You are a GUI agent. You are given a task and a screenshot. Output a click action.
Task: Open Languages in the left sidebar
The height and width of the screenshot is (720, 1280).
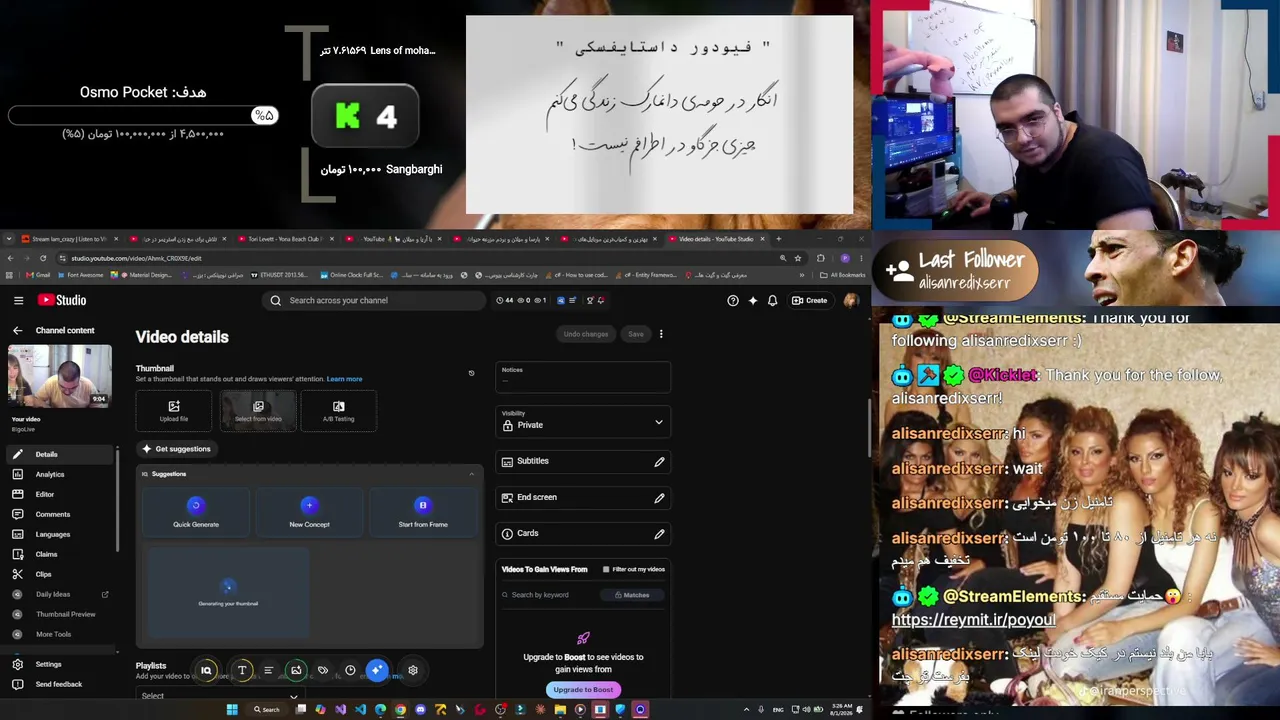pos(61,534)
